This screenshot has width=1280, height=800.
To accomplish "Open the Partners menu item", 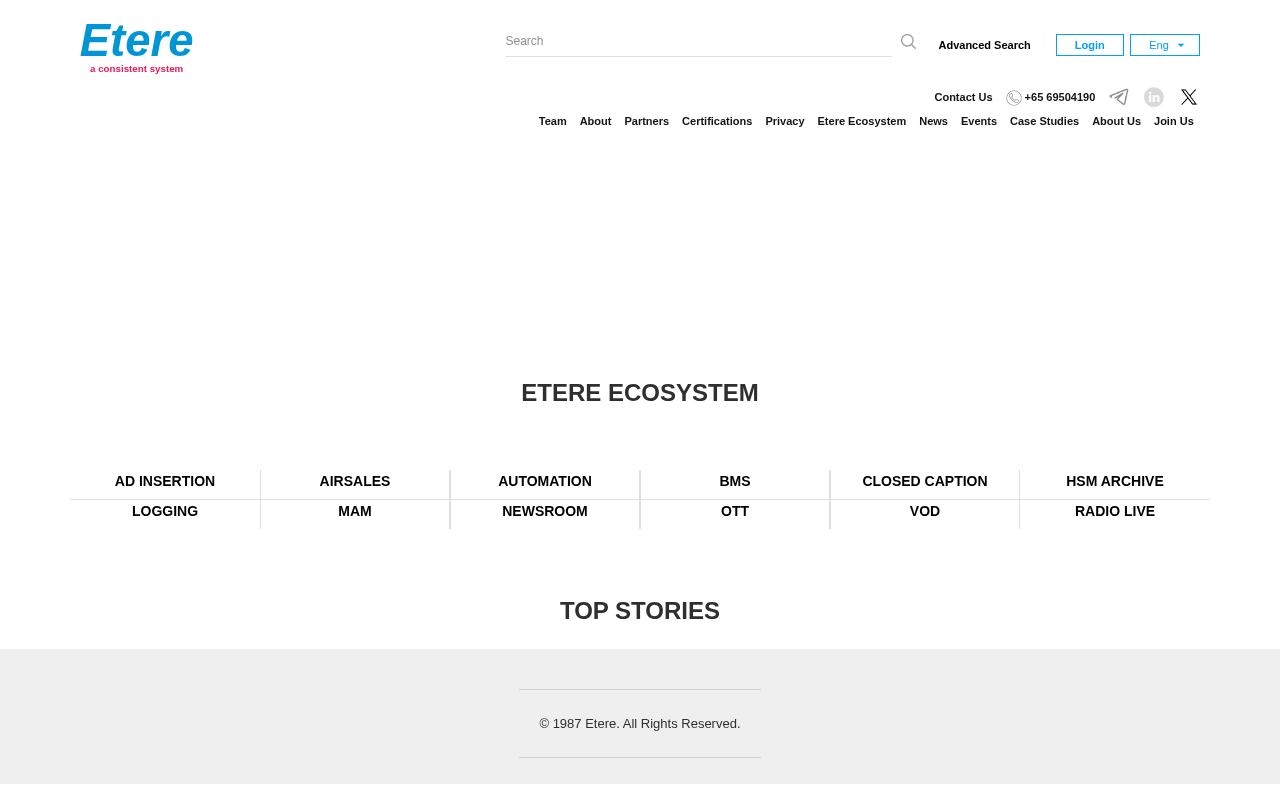I will (x=647, y=121).
